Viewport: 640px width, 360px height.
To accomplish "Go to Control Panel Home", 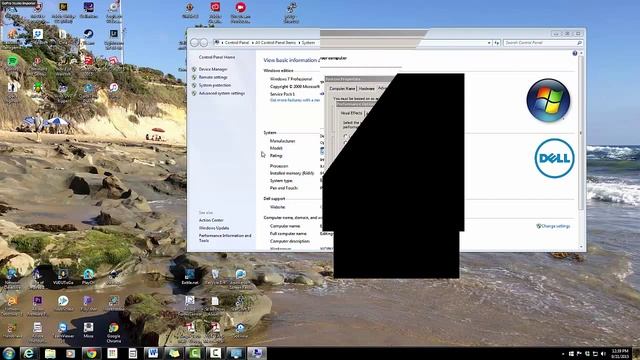I will click(x=217, y=57).
